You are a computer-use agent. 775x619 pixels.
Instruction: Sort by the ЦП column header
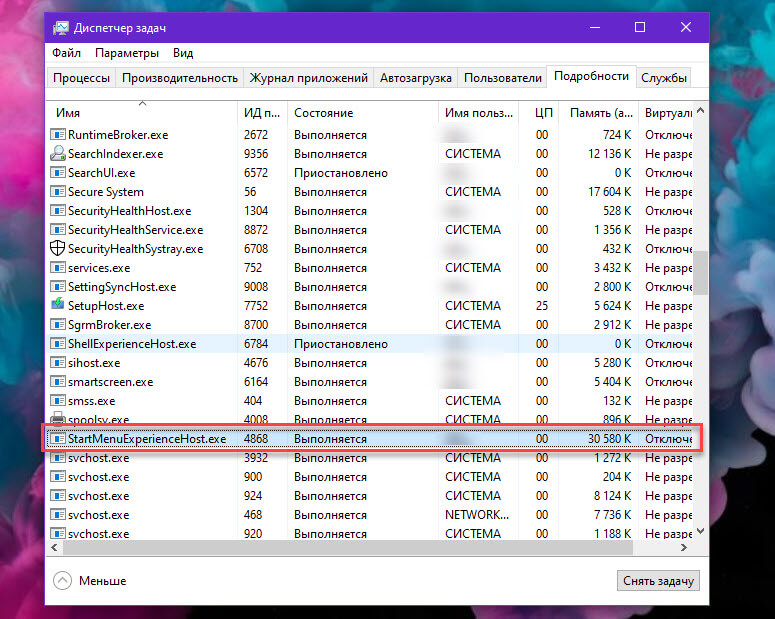click(x=539, y=113)
